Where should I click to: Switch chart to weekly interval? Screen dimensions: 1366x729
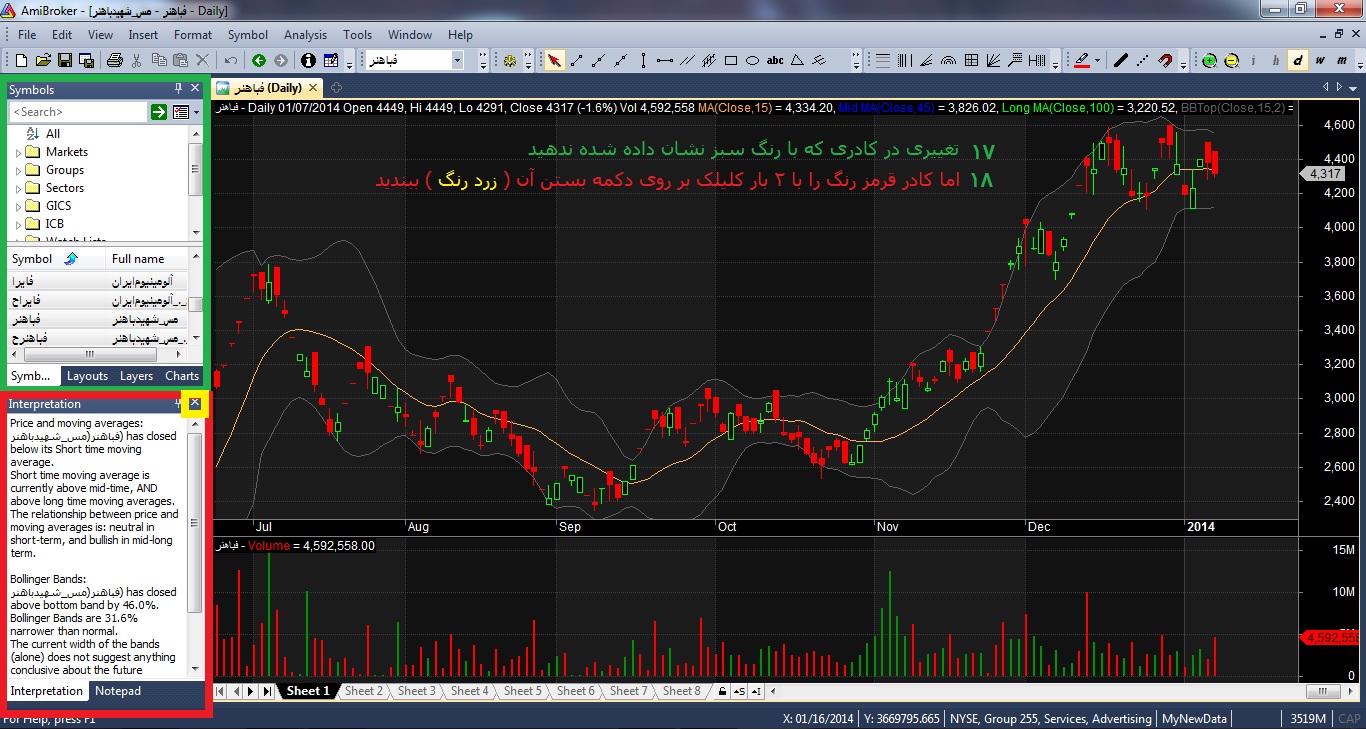(1320, 61)
